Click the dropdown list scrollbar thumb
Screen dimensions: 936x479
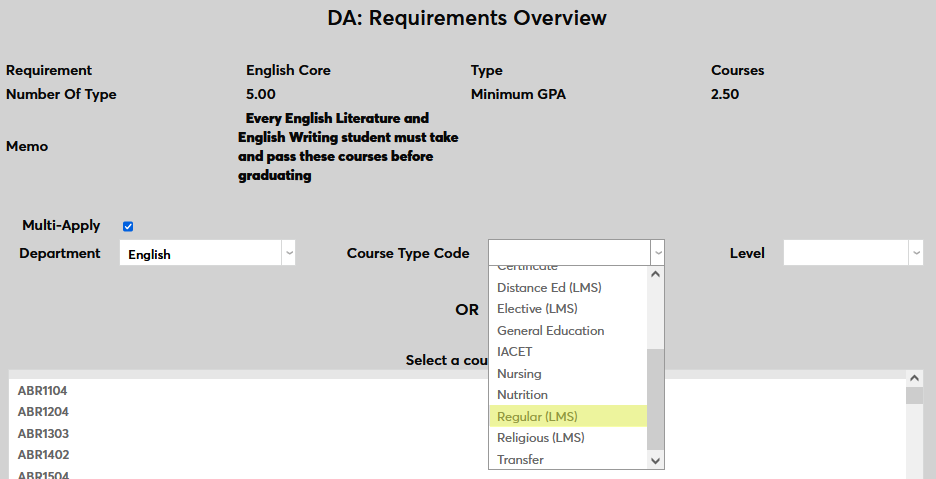click(655, 400)
